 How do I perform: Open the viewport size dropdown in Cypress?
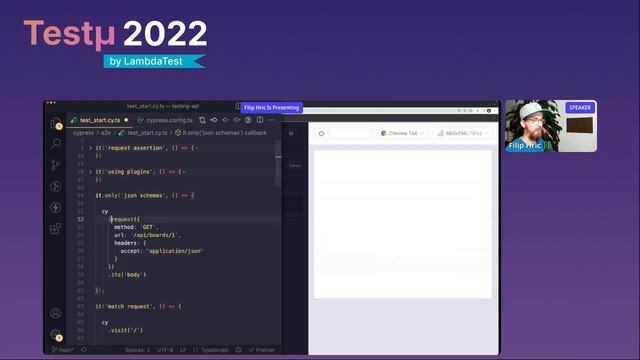point(463,133)
